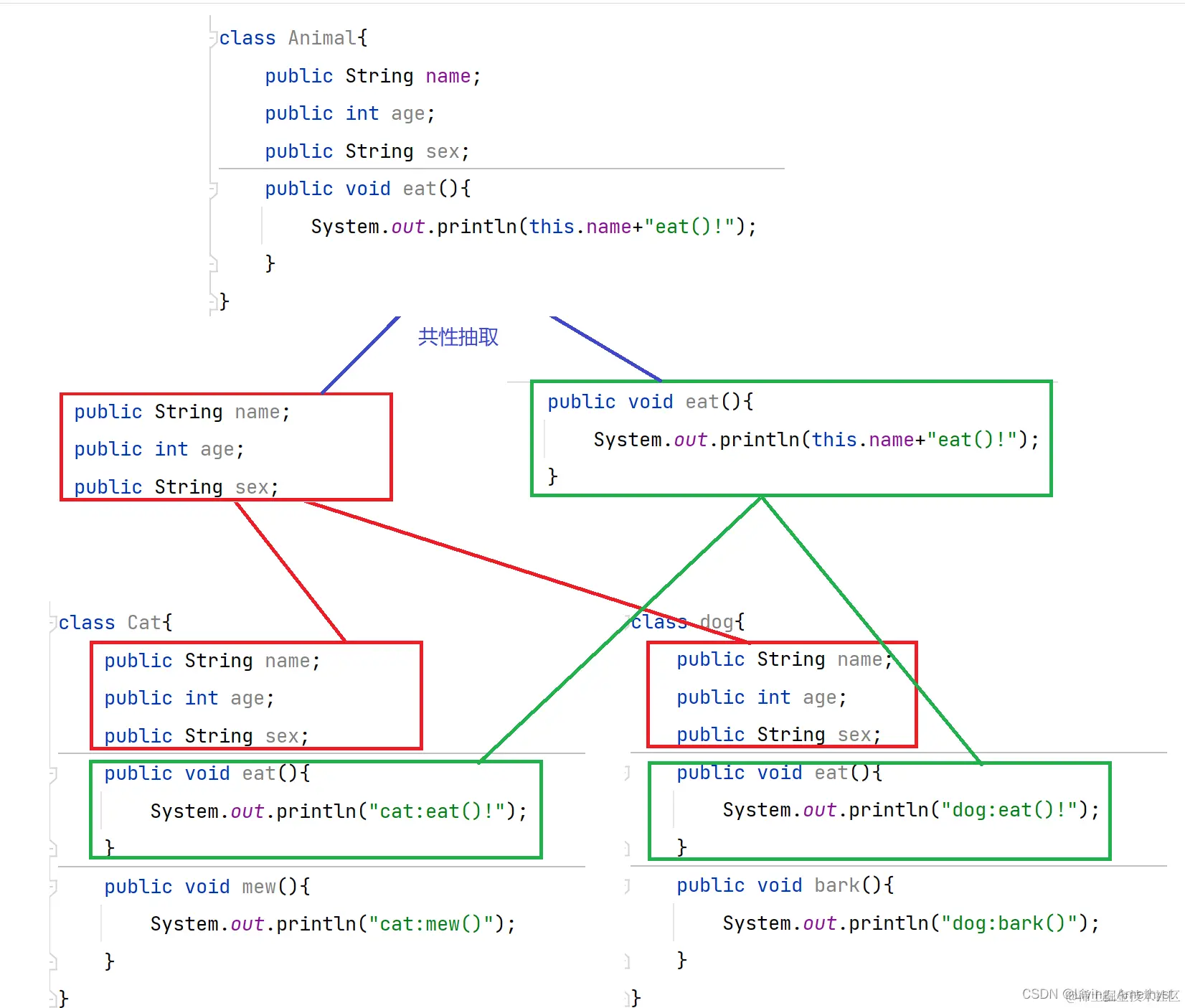Click the "class Cat{" declaration line

[115, 623]
